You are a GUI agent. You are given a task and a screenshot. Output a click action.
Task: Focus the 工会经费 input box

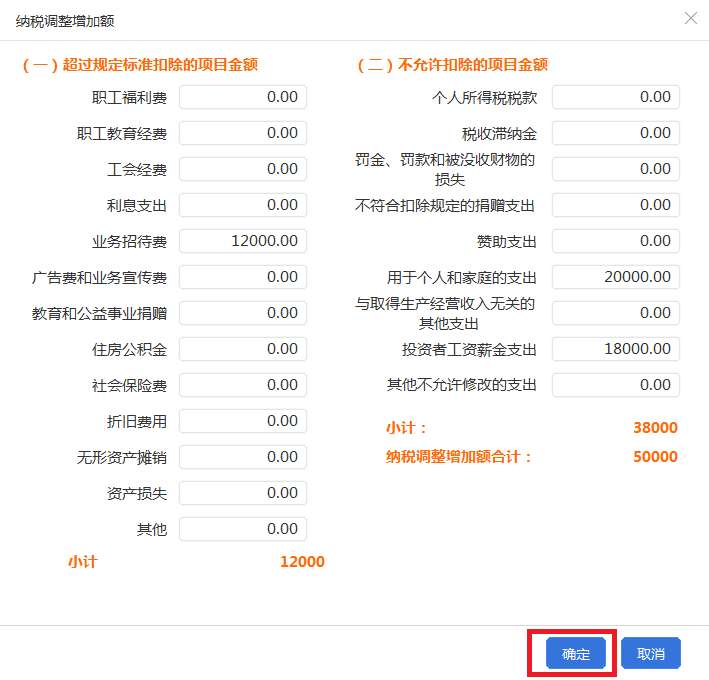(x=243, y=169)
